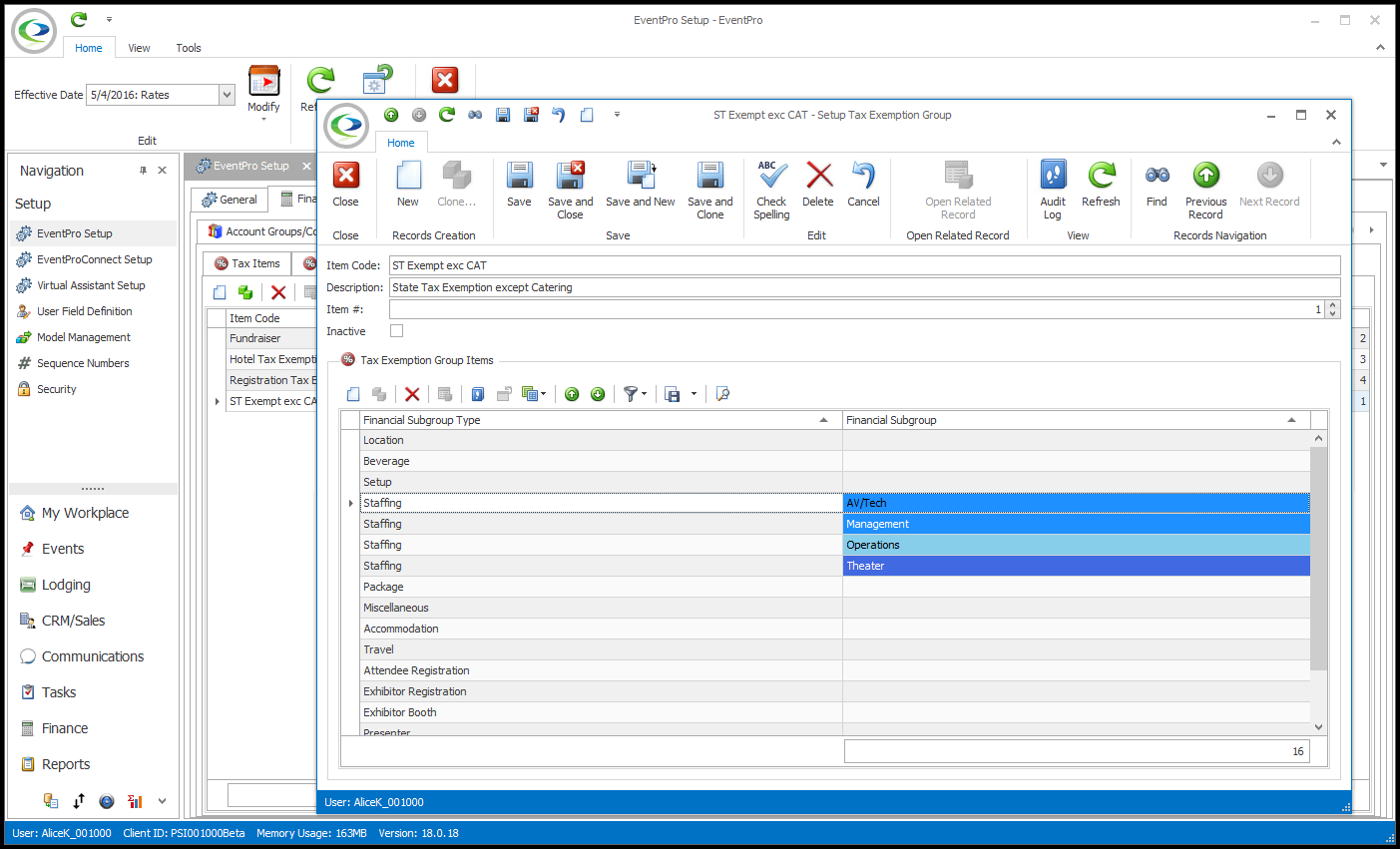Viewport: 1400px width, 849px height.
Task: Select Fundraiser row in Tax Items list
Action: pyautogui.click(x=271, y=338)
